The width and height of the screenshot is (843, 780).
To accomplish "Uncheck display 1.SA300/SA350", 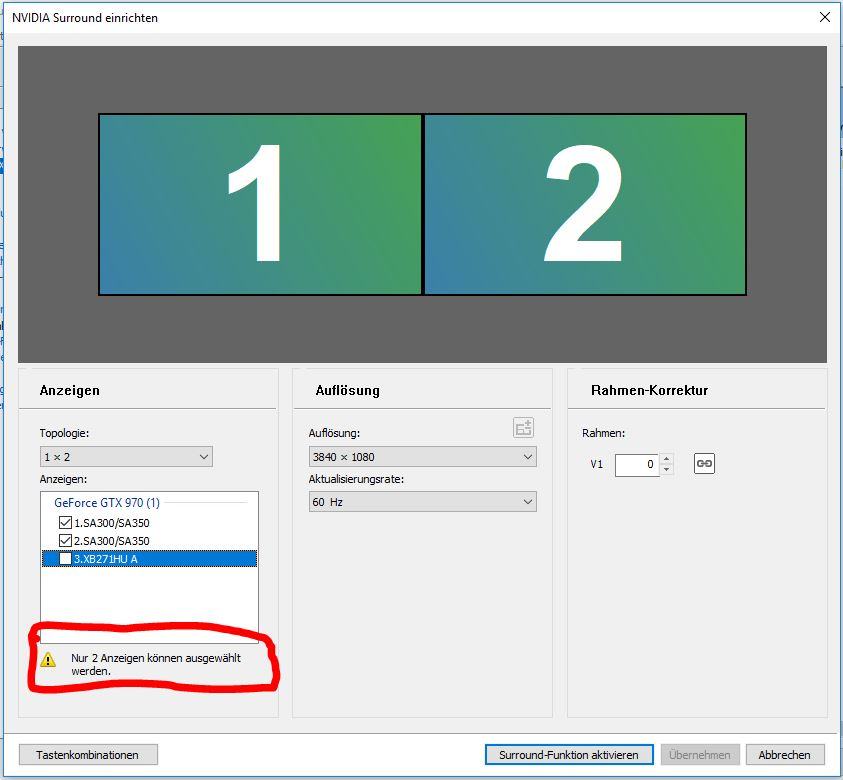I will click(x=65, y=523).
